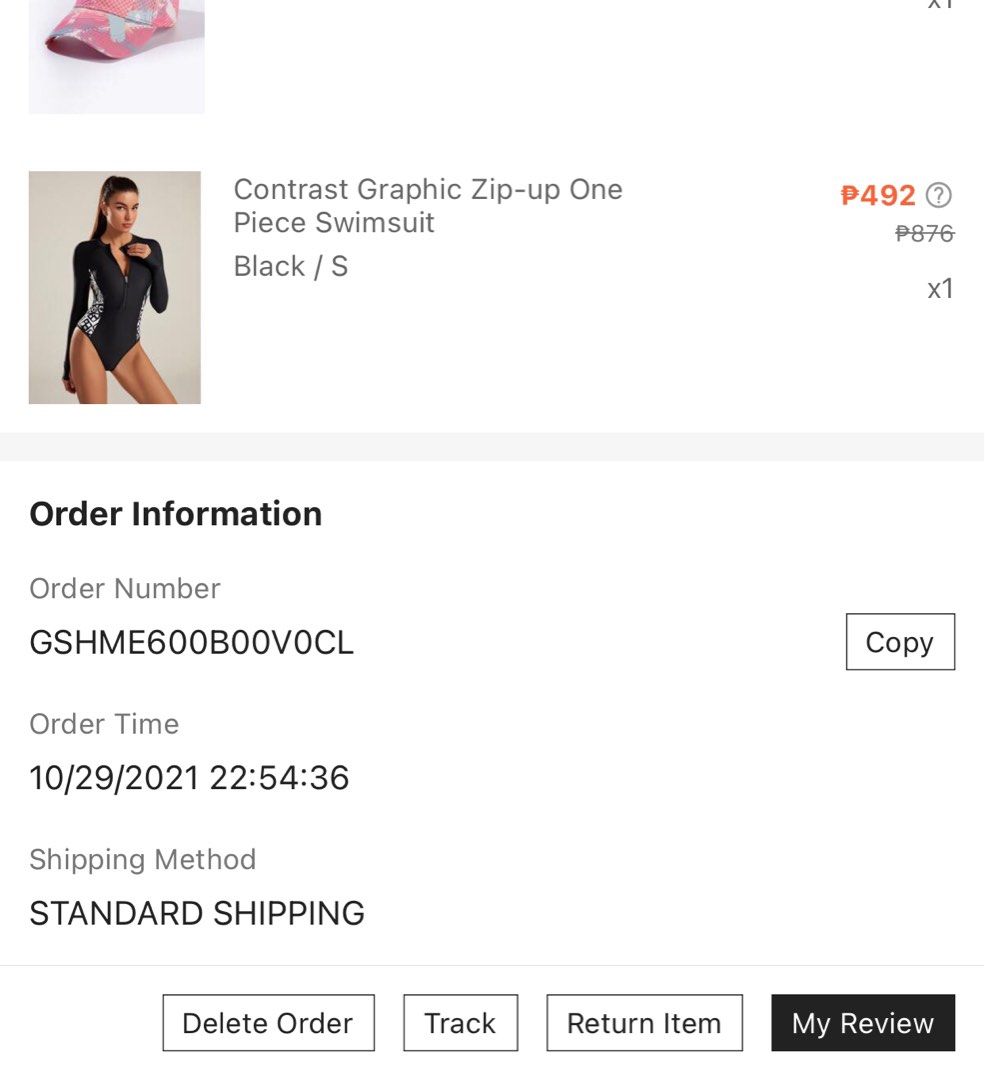Open the pink cap product thumbnail
Screen dimensions: 985x1080
(117, 55)
